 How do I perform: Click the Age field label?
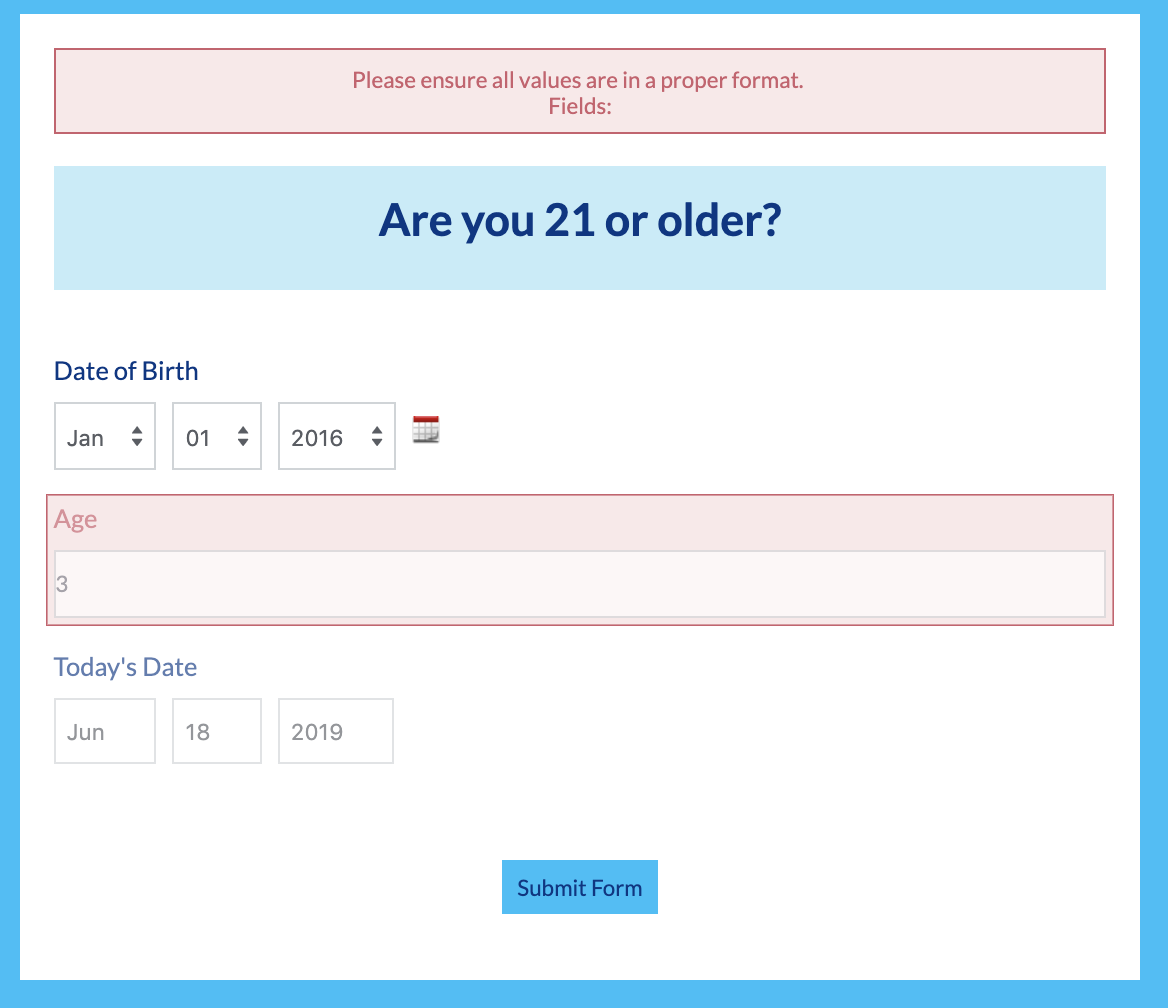click(76, 519)
